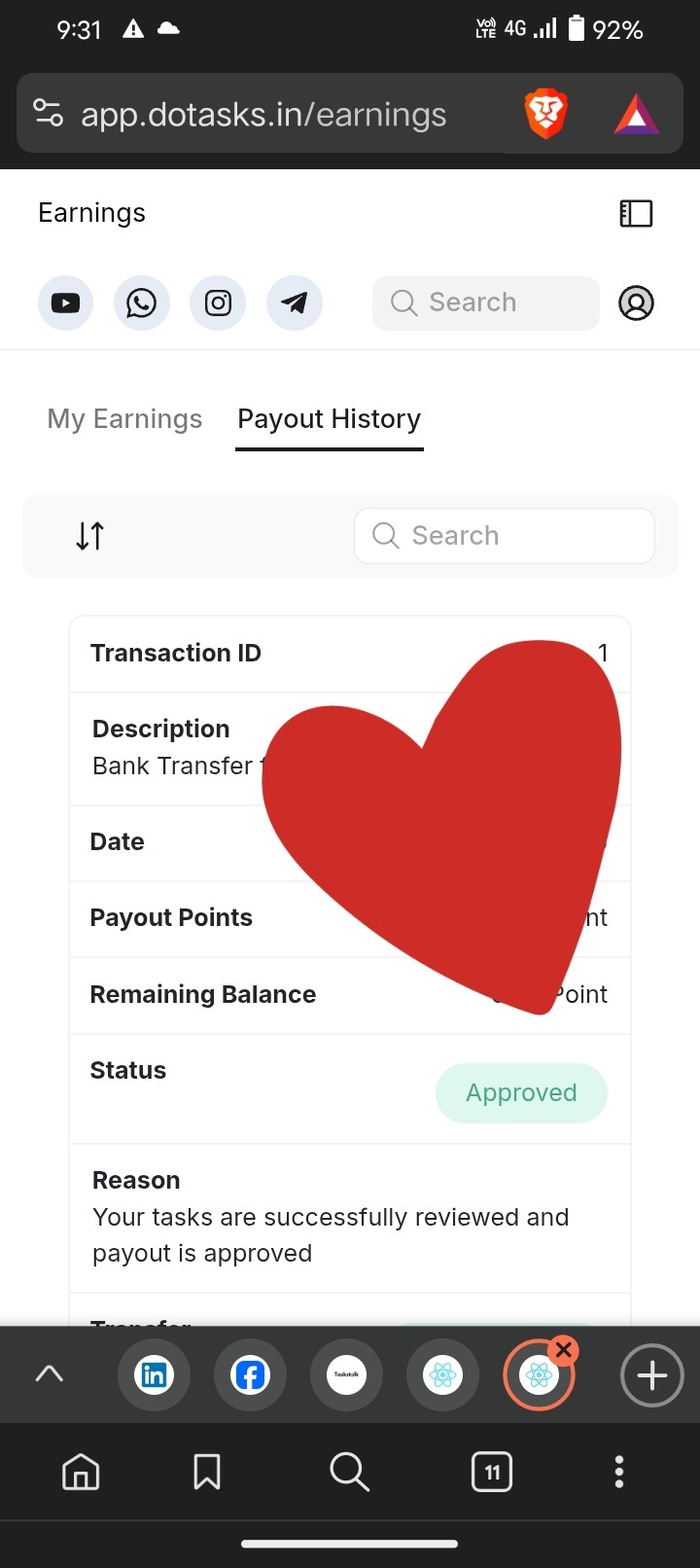Expand the tab strip chevron arrow

pyautogui.click(x=49, y=1373)
